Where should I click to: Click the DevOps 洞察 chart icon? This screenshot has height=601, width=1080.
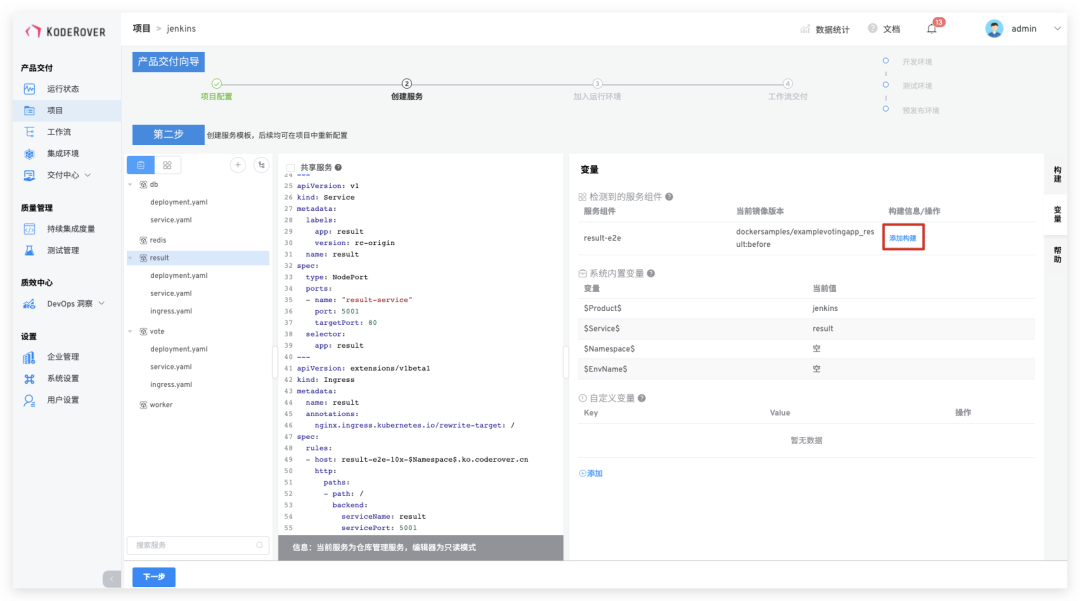[29, 304]
